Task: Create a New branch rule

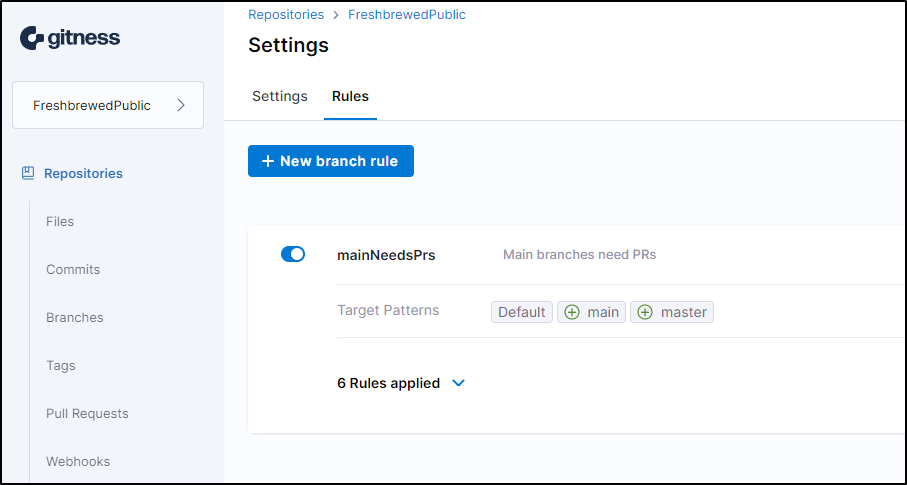Action: (331, 161)
